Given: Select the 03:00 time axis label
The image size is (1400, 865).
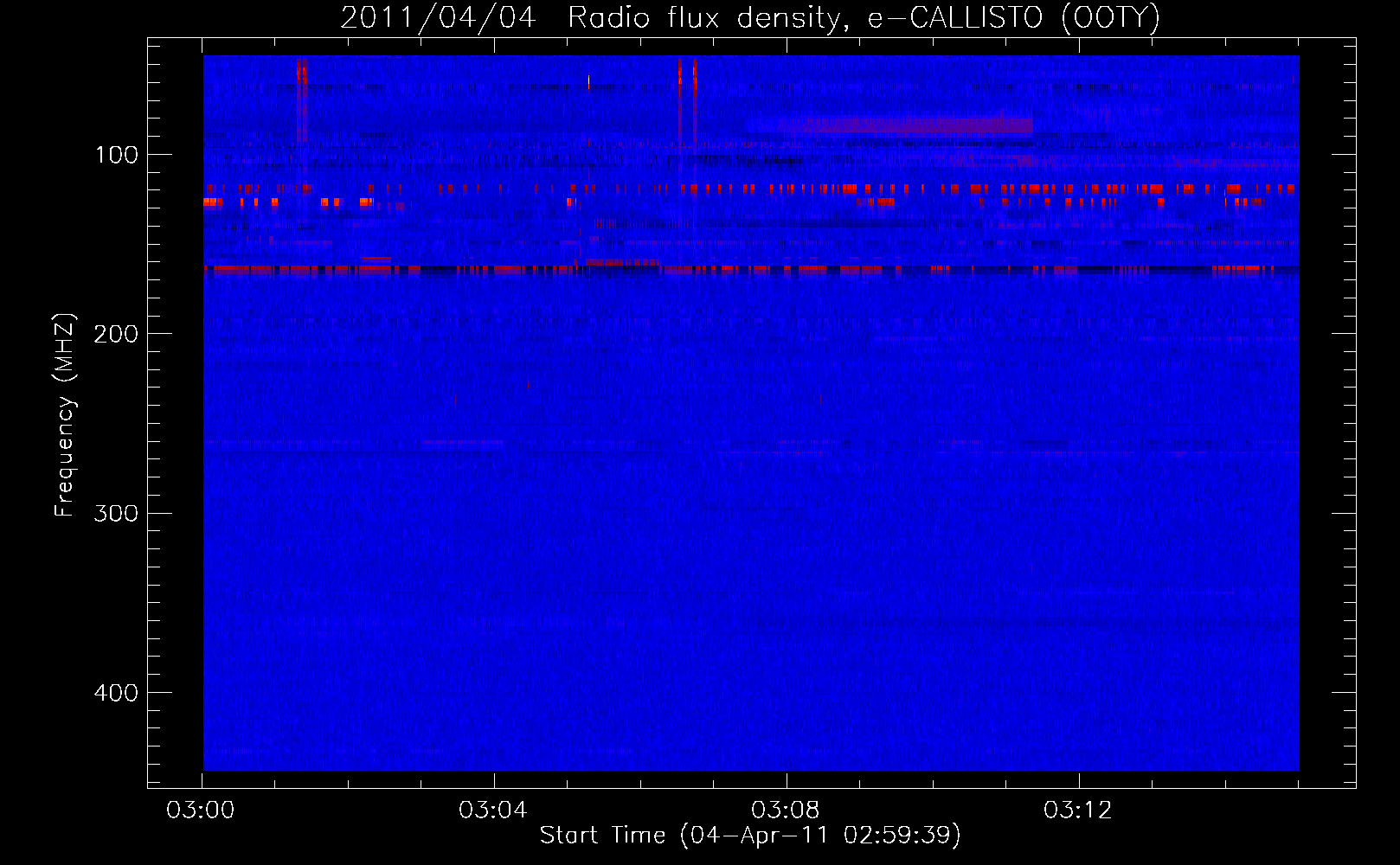Looking at the screenshot, I should (201, 811).
